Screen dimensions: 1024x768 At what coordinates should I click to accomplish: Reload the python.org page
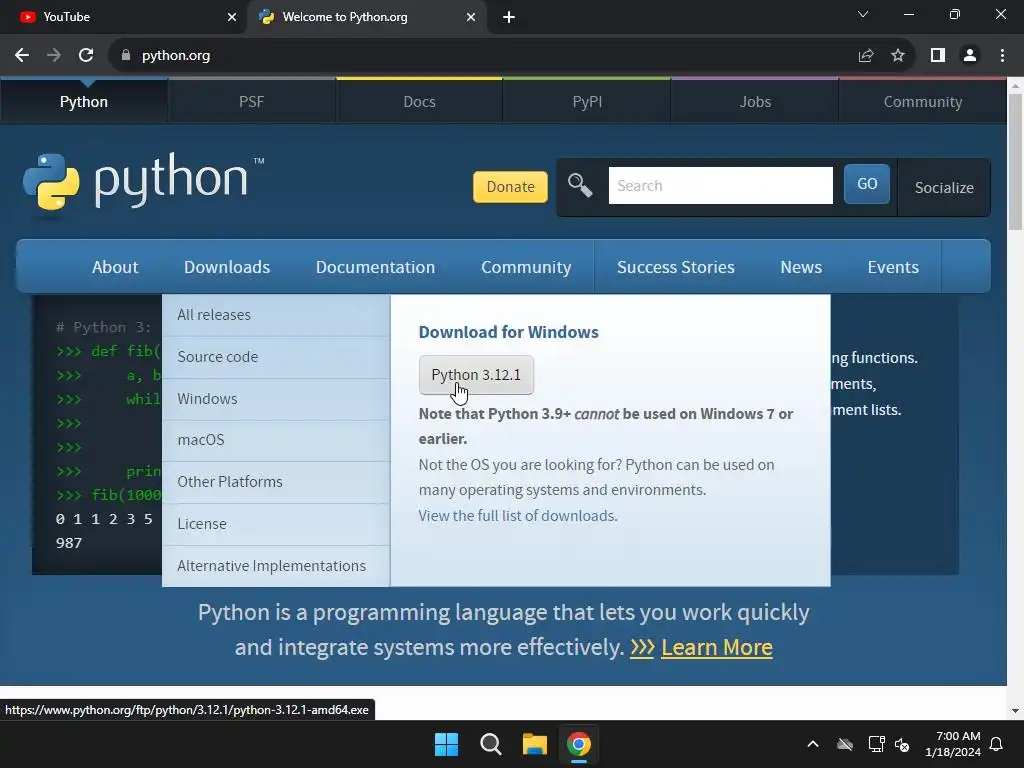click(x=86, y=56)
